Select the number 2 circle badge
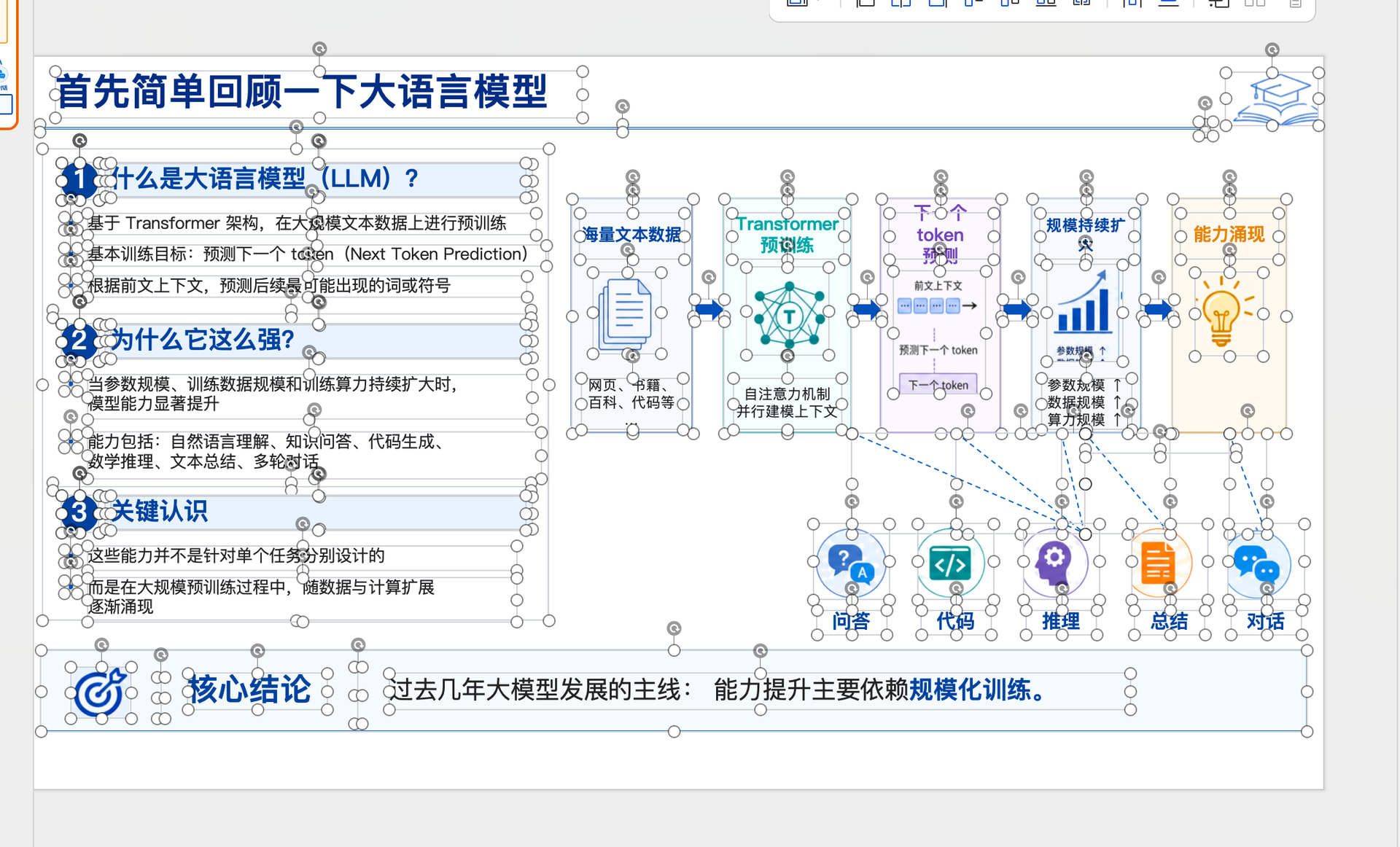 [79, 340]
